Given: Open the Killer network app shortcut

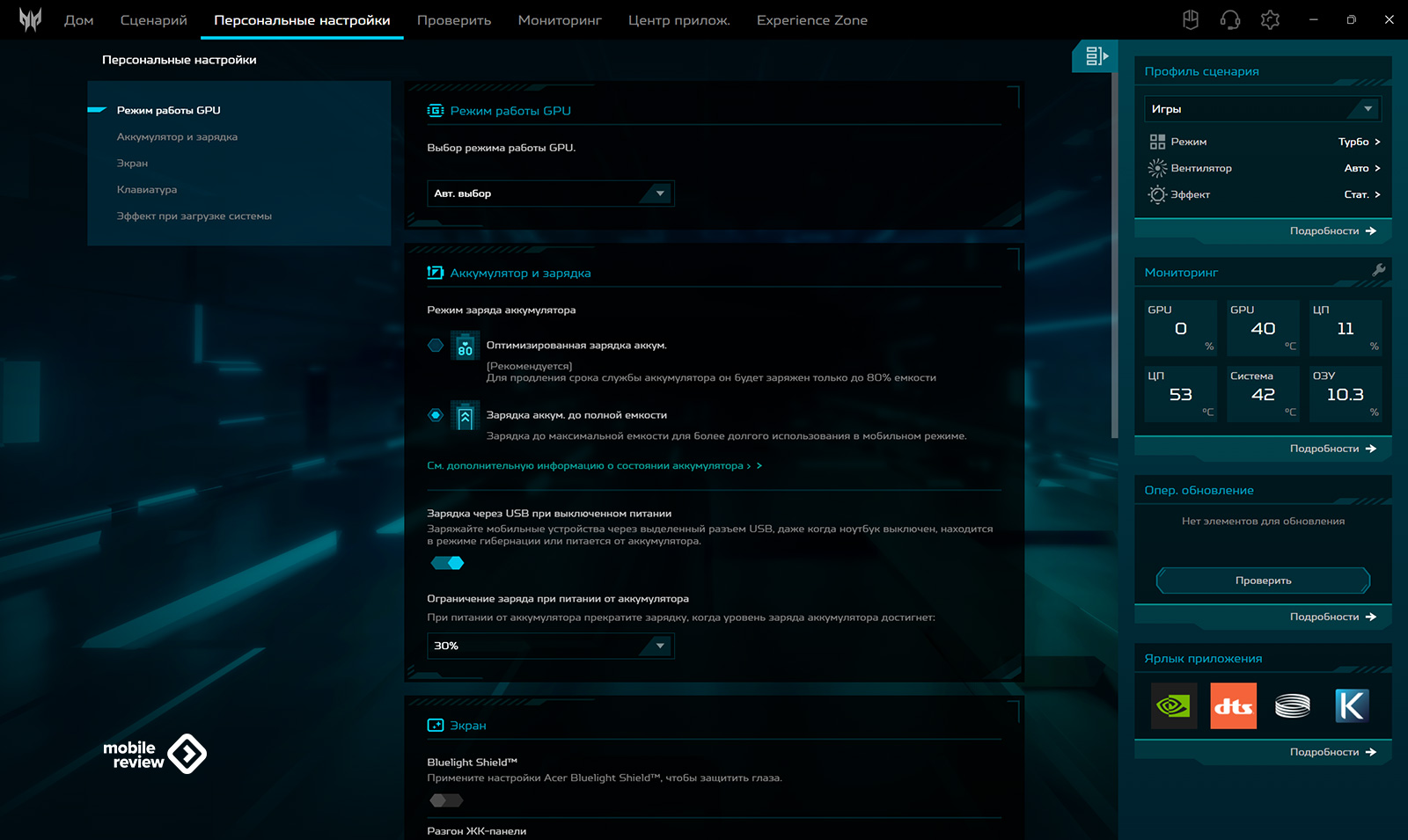Looking at the screenshot, I should point(1351,705).
